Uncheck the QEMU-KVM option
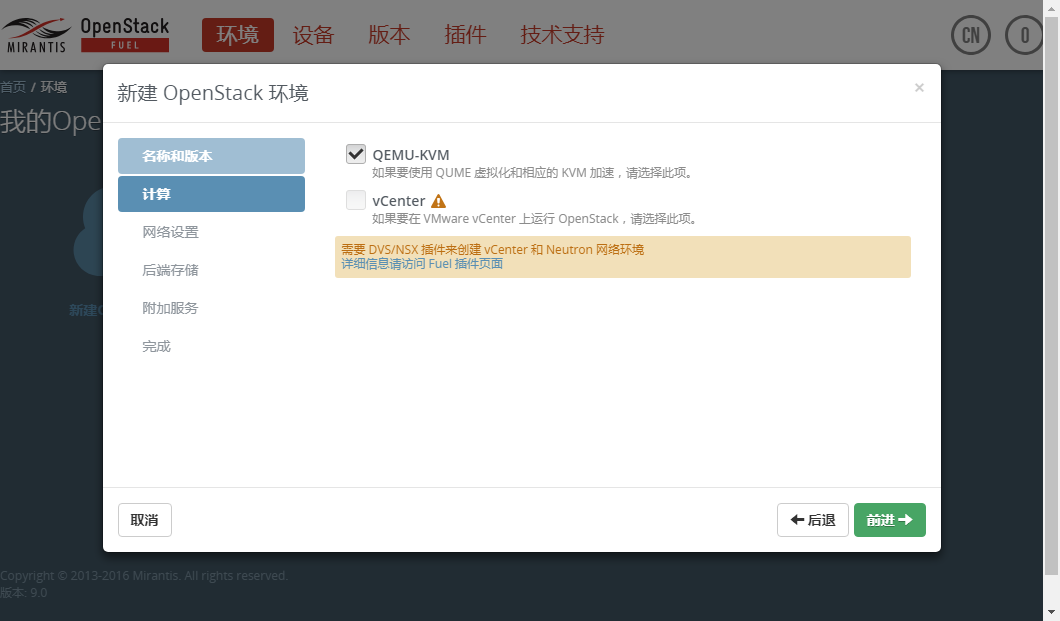 (356, 153)
